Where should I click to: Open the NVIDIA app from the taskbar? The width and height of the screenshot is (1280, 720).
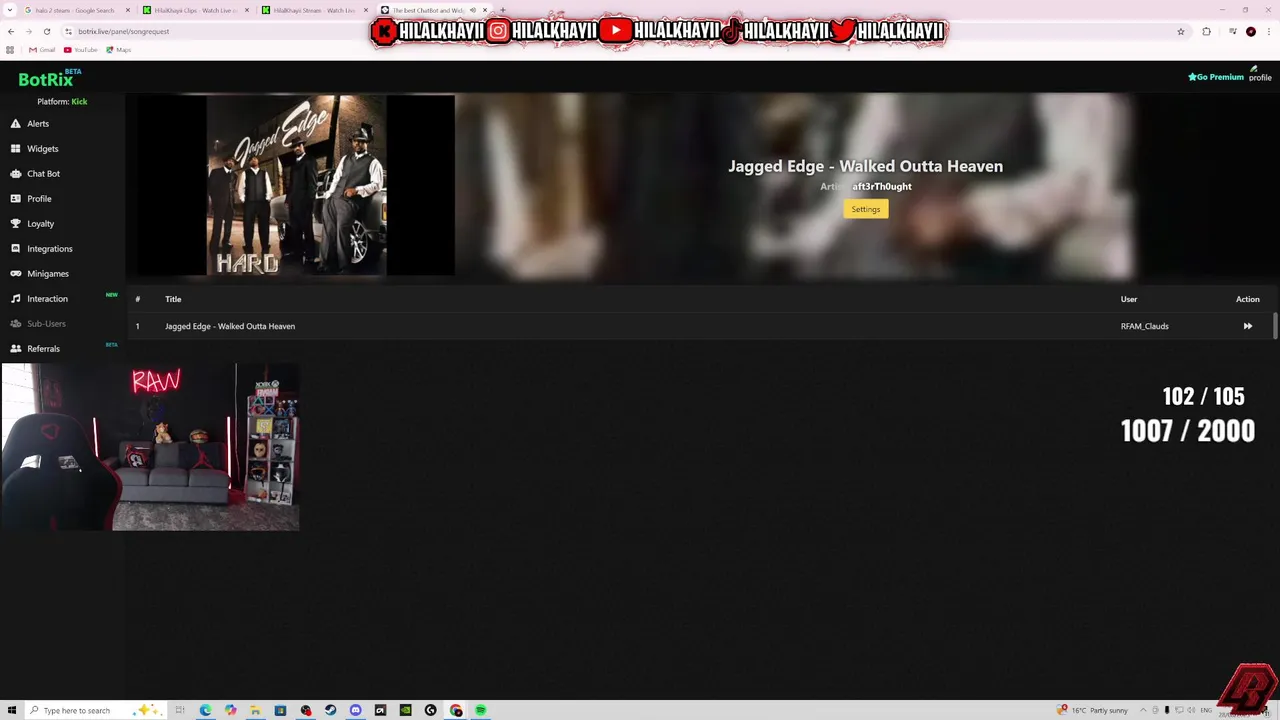pos(405,710)
